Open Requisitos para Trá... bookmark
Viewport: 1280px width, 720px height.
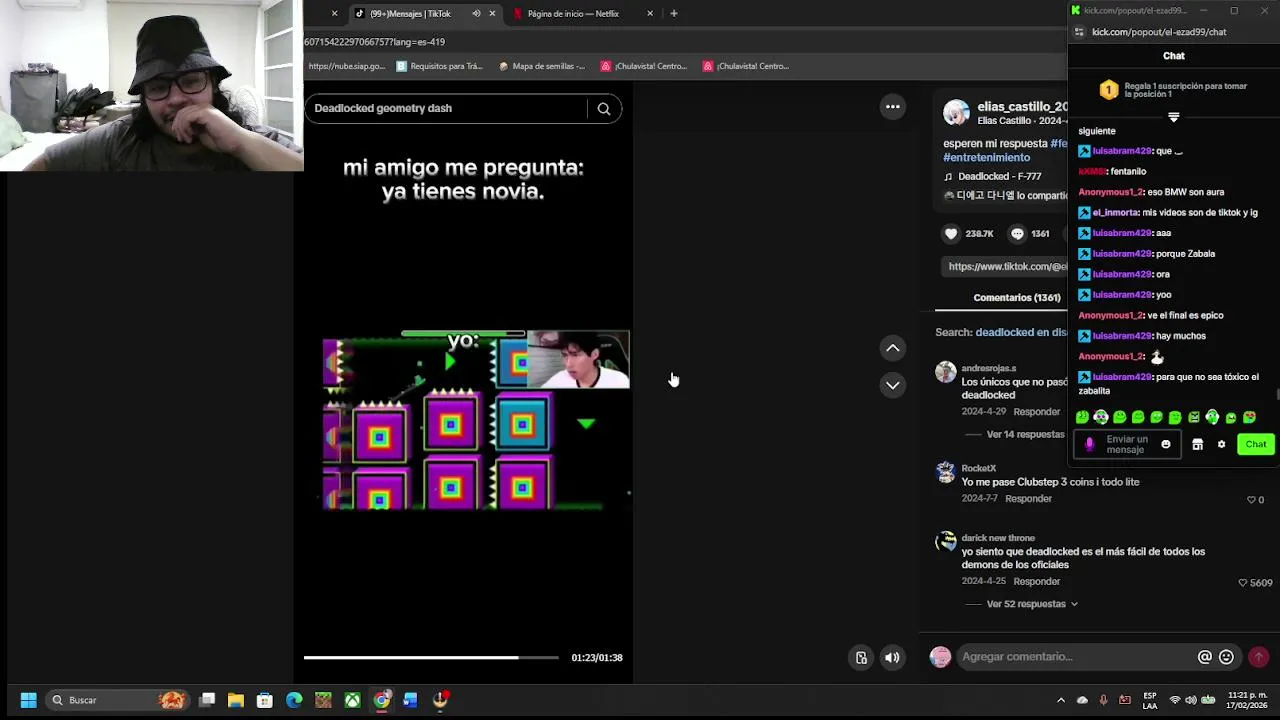pyautogui.click(x=439, y=67)
